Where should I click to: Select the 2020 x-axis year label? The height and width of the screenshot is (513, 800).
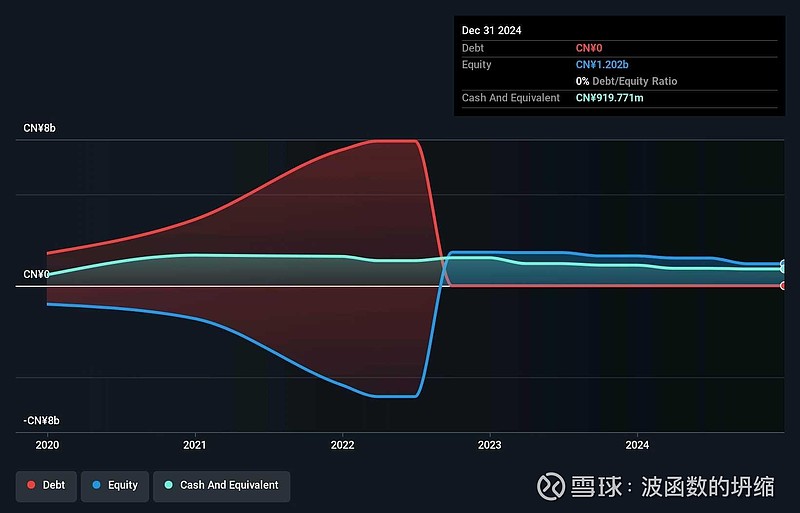[47, 445]
